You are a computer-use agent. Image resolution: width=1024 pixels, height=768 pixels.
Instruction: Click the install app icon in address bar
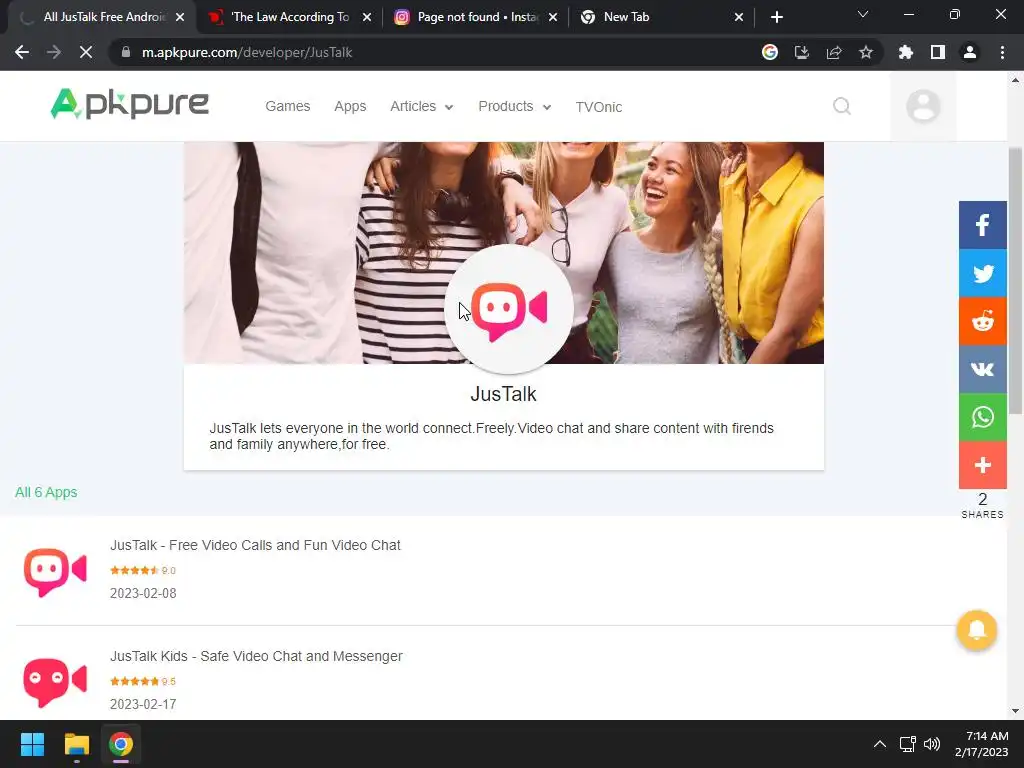[x=801, y=52]
